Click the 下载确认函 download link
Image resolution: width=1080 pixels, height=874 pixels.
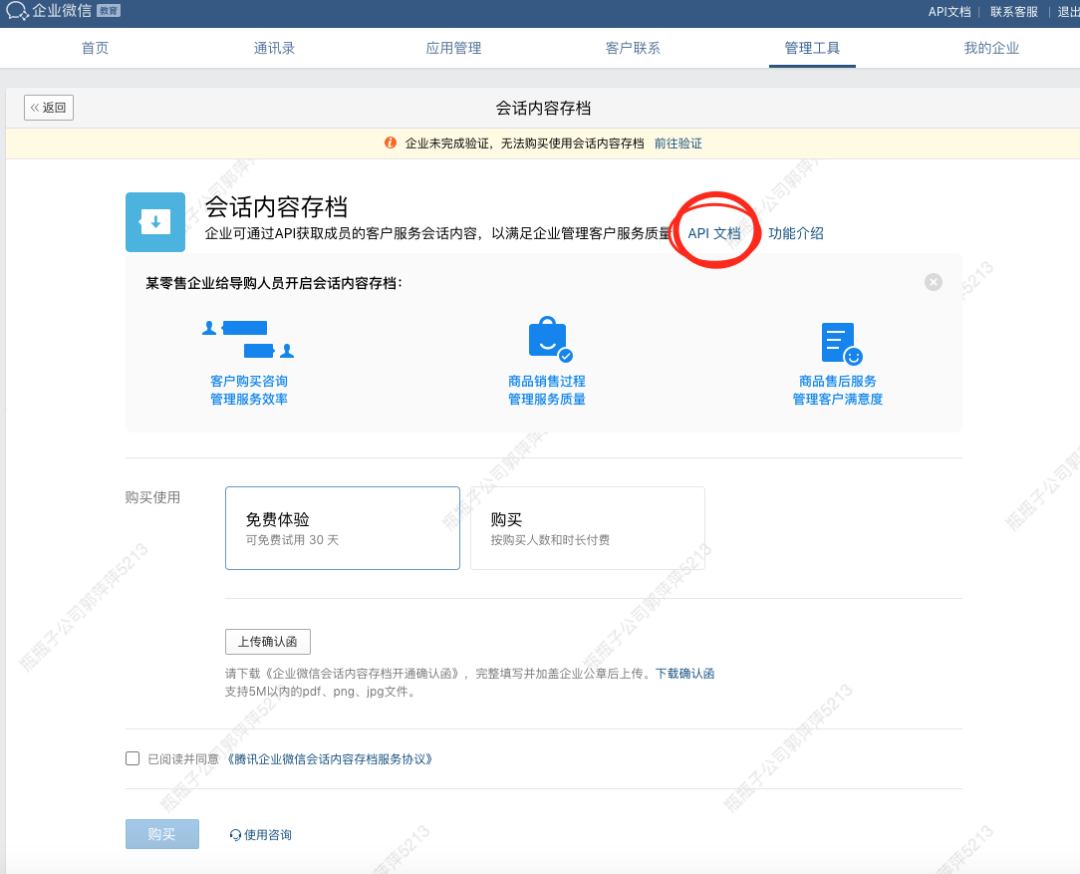(685, 674)
